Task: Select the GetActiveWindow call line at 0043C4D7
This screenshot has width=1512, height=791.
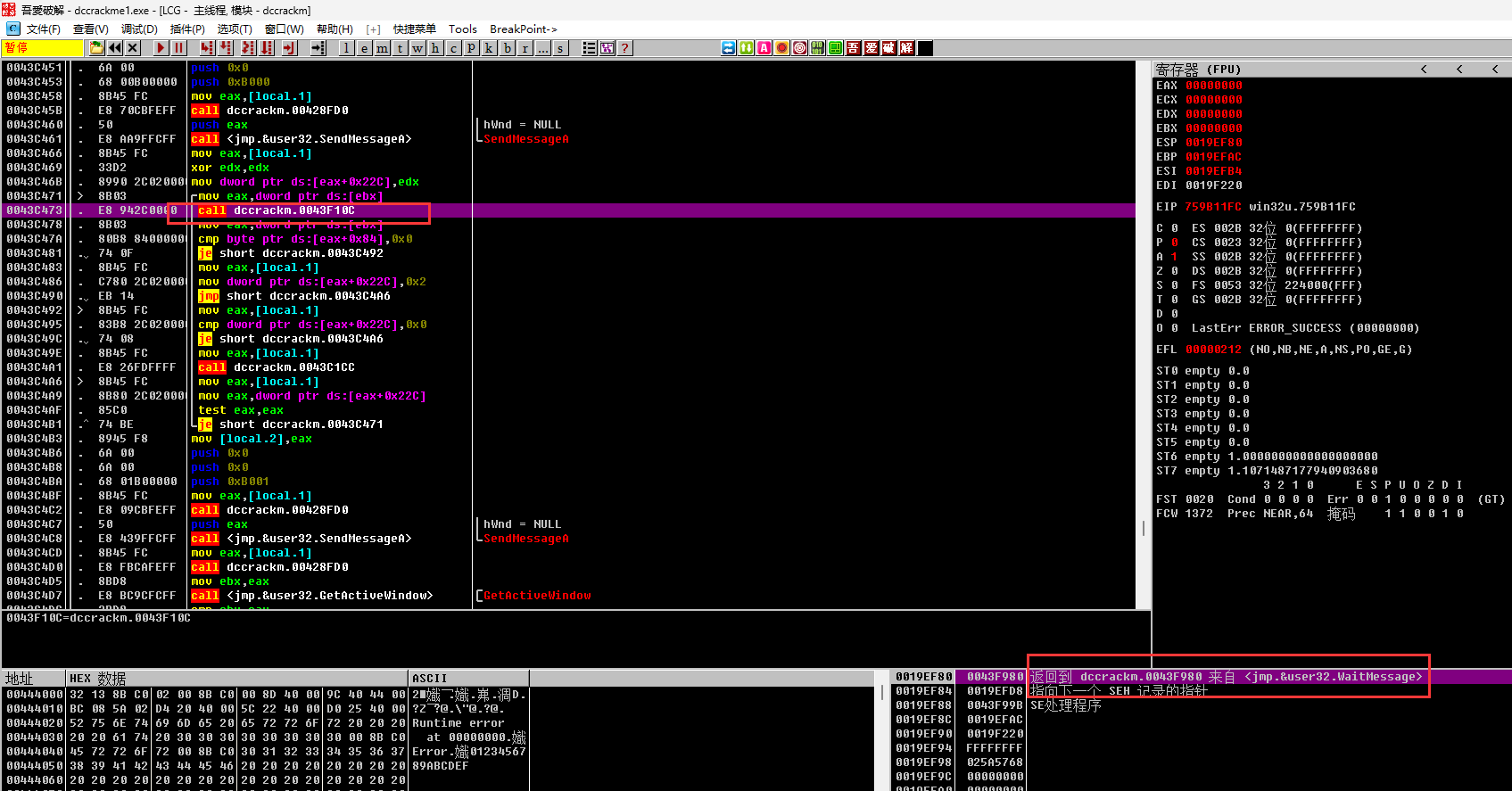Action: tap(569, 596)
